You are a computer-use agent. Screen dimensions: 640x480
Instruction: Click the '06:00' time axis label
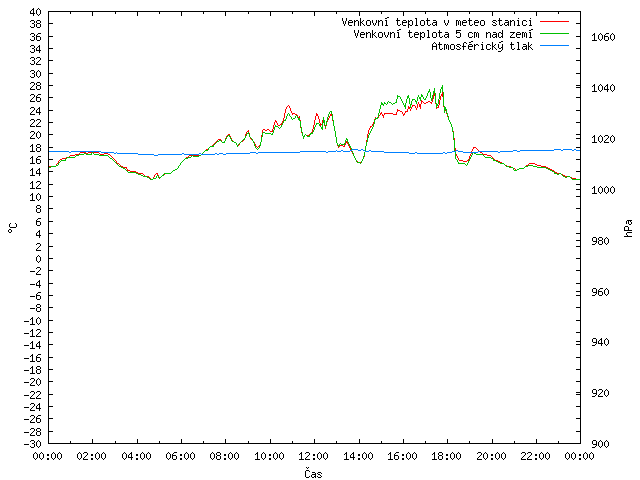181,456
